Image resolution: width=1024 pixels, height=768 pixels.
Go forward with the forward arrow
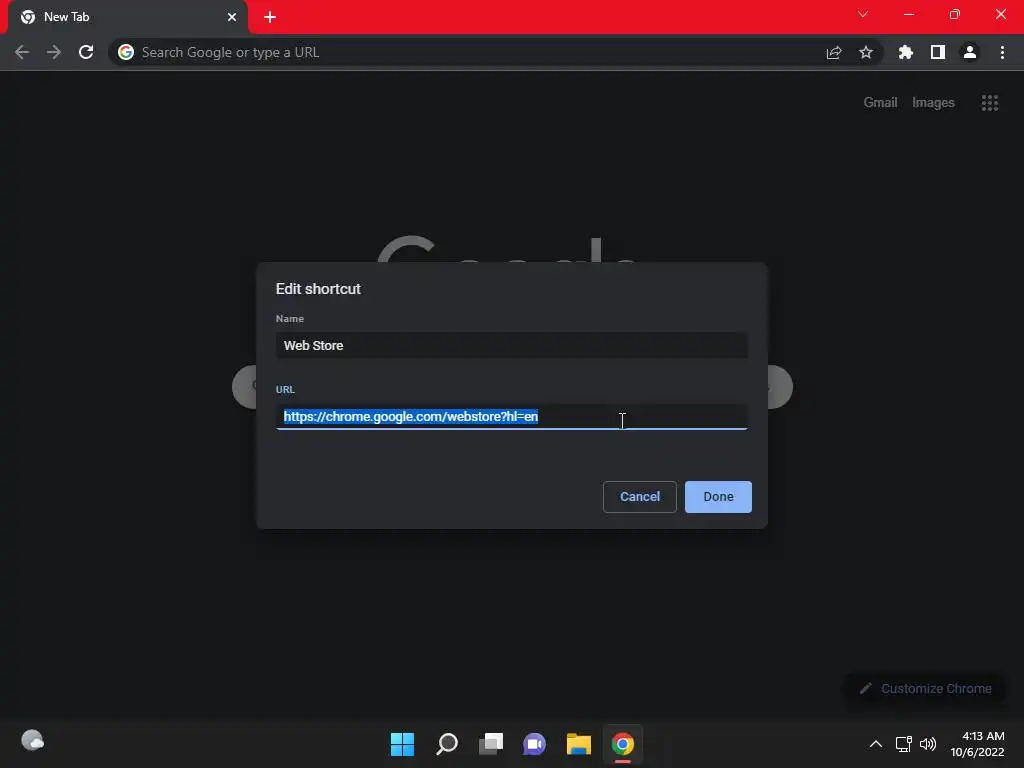pyautogui.click(x=54, y=52)
